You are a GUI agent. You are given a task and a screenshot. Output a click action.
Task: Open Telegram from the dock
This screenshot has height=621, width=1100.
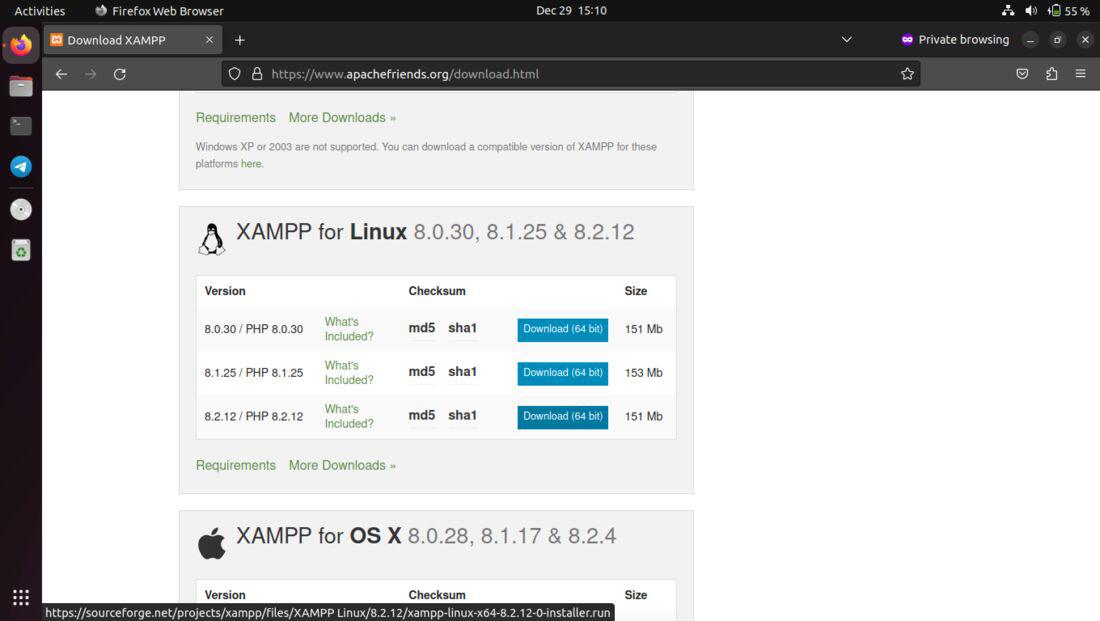[21, 167]
